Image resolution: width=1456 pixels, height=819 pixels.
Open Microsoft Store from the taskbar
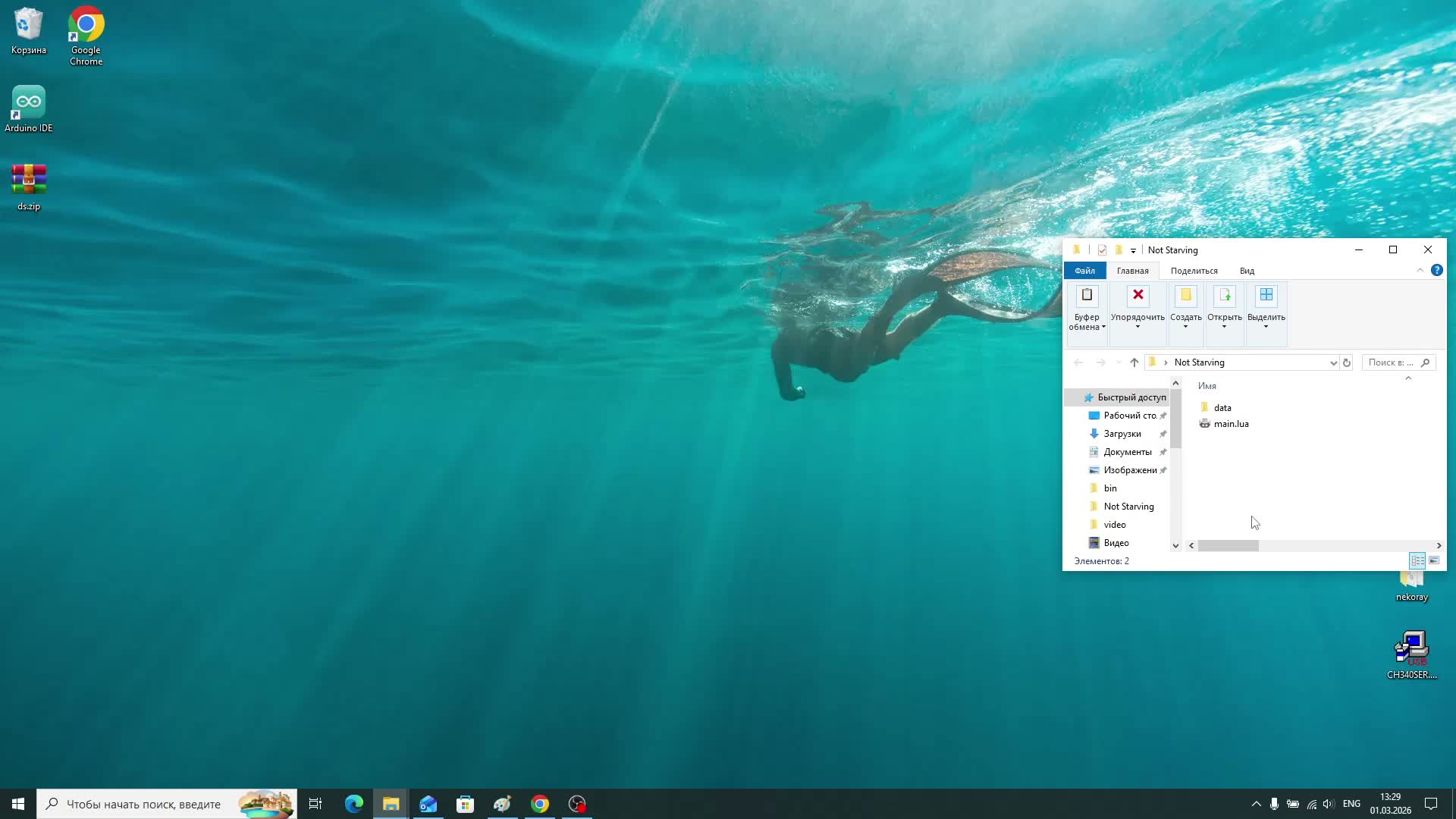(465, 804)
